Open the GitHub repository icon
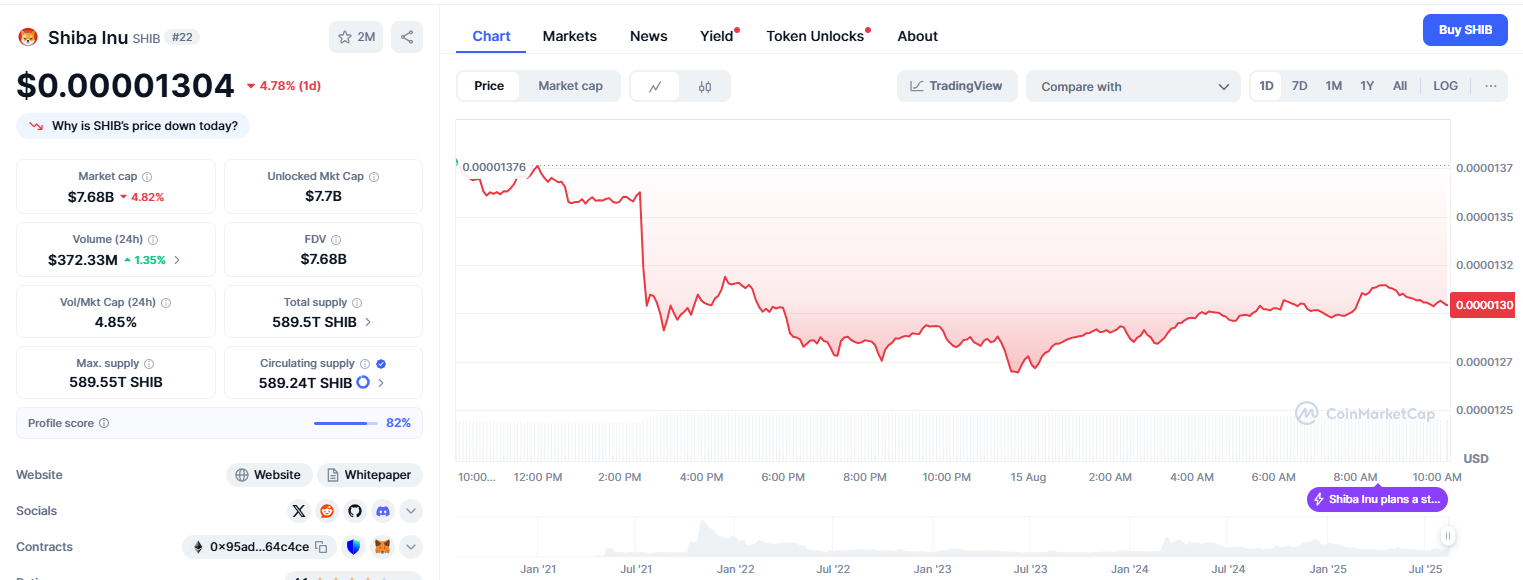Screen dimensions: 1523x580 pos(354,510)
